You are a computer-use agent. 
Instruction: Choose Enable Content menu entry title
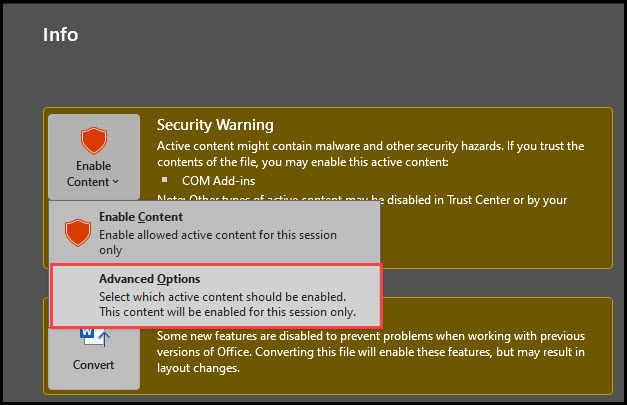(141, 217)
